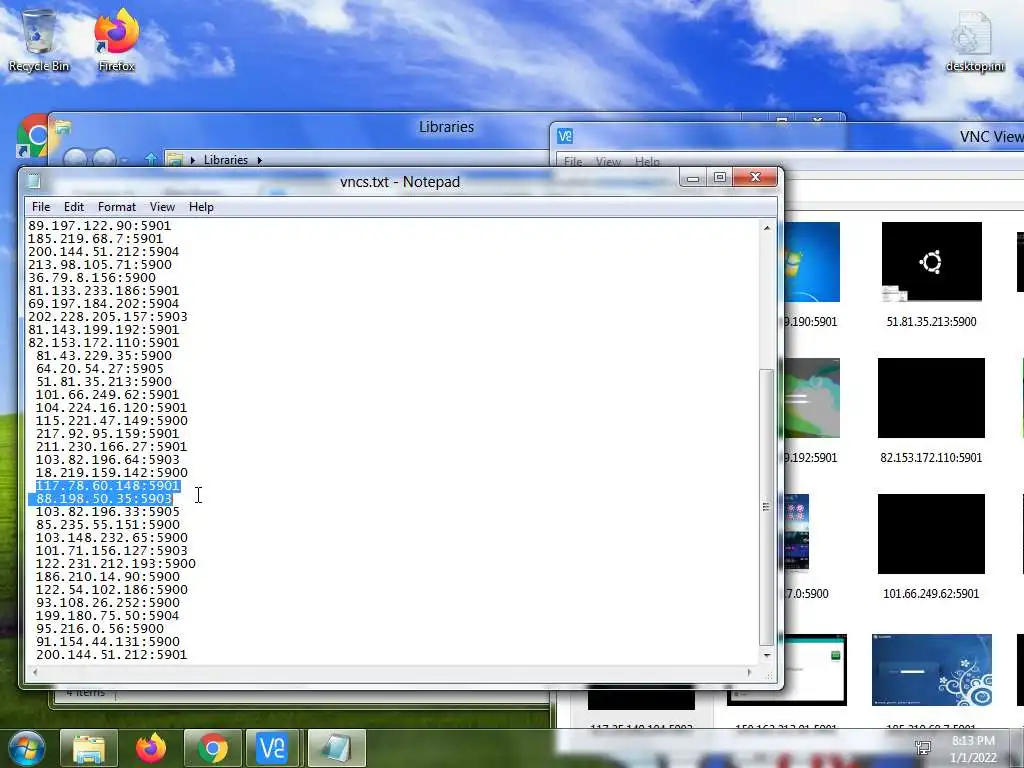Switch to Notepad in the taskbar

336,748
